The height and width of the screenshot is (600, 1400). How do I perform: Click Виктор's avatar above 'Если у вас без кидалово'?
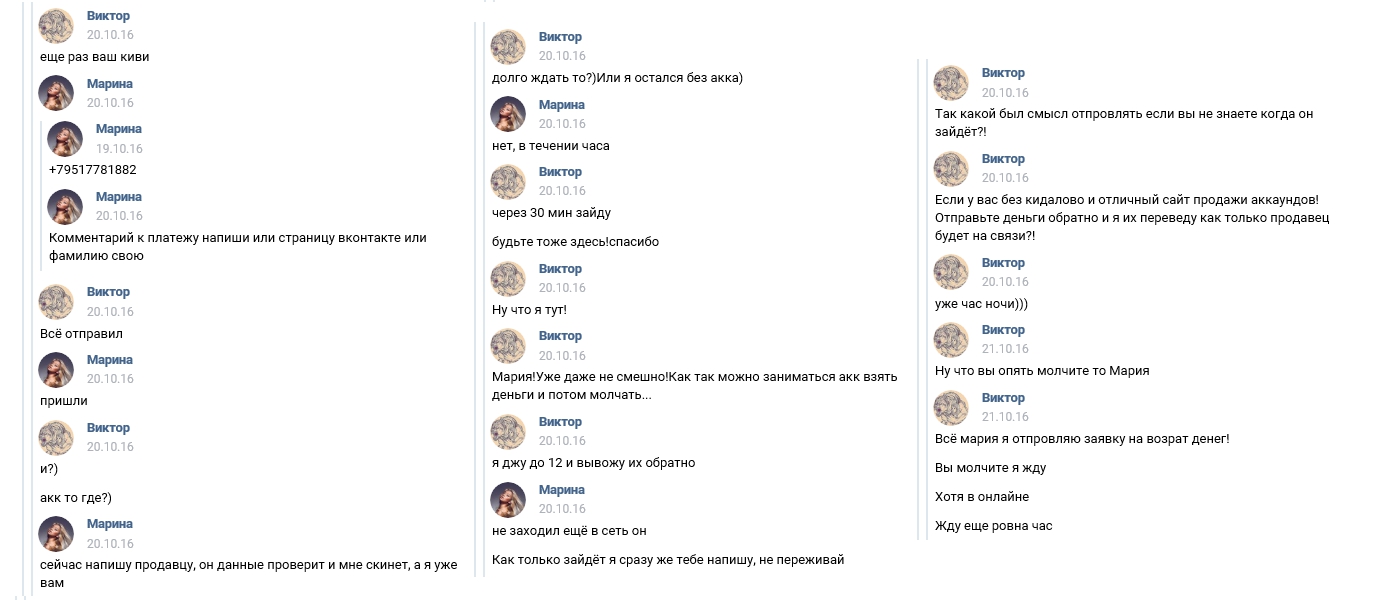tap(951, 168)
